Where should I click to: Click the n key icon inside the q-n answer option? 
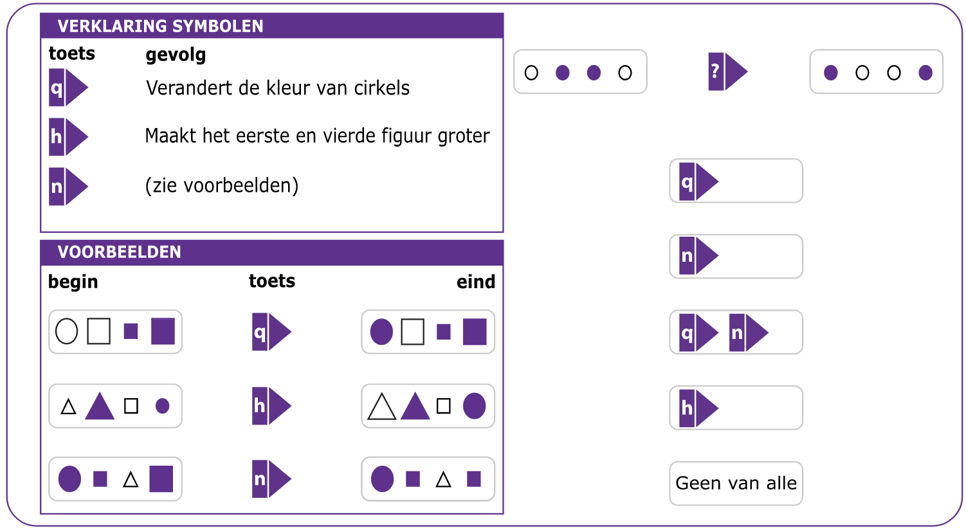(749, 332)
